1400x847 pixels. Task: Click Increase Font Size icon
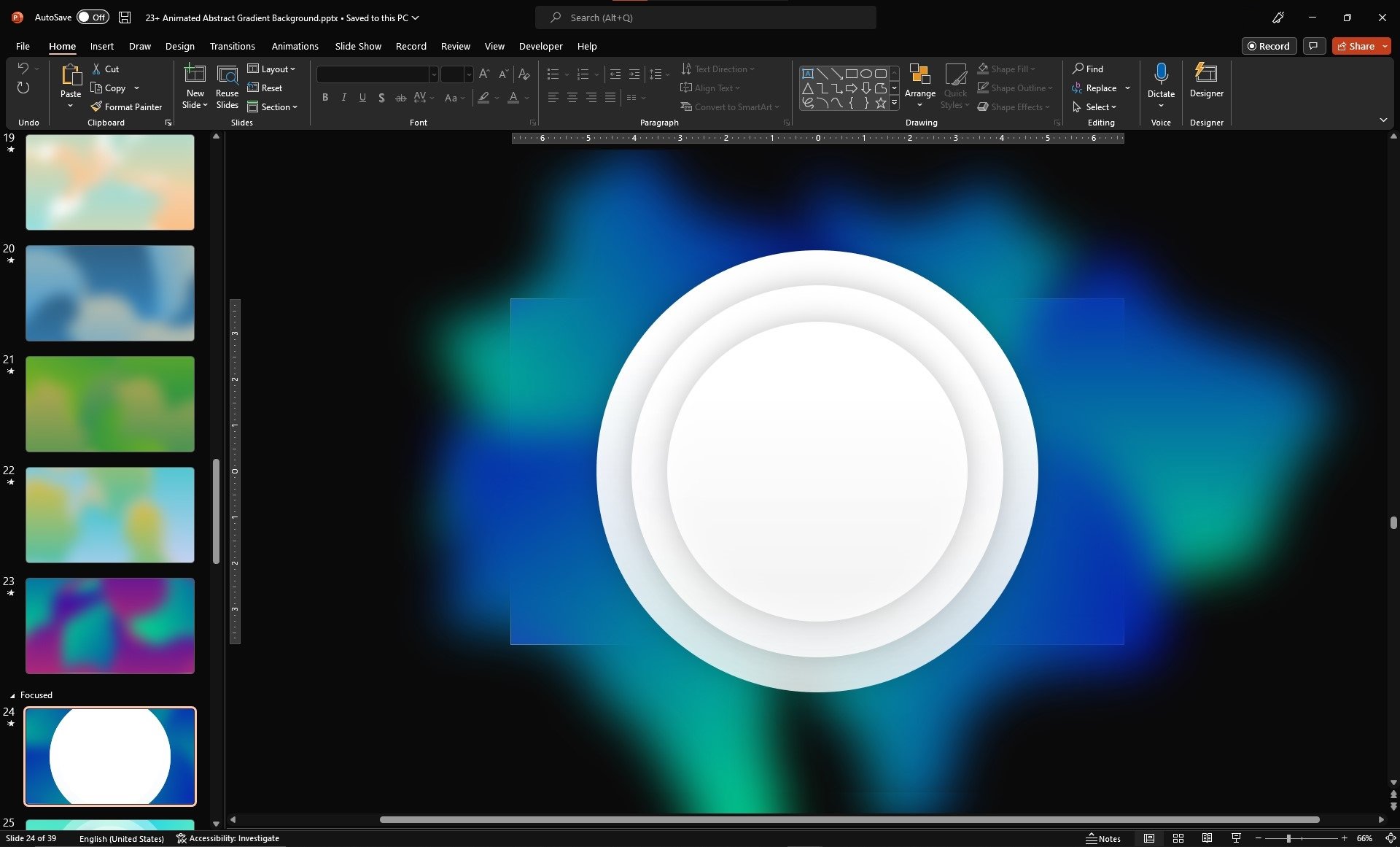tap(484, 74)
